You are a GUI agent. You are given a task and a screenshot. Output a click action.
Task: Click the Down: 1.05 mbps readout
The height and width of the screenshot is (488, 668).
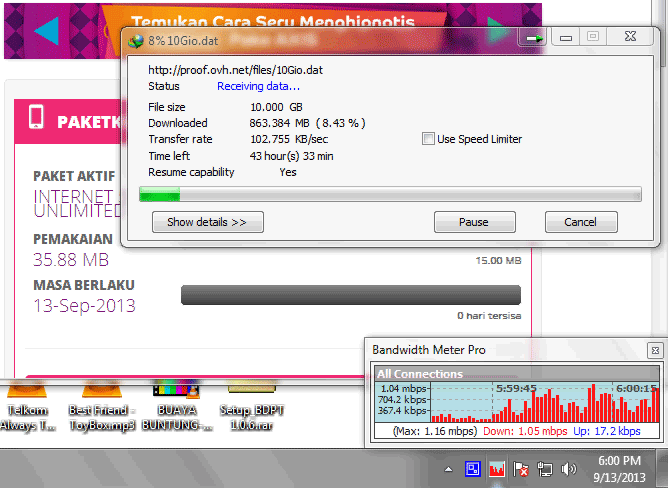[525, 431]
